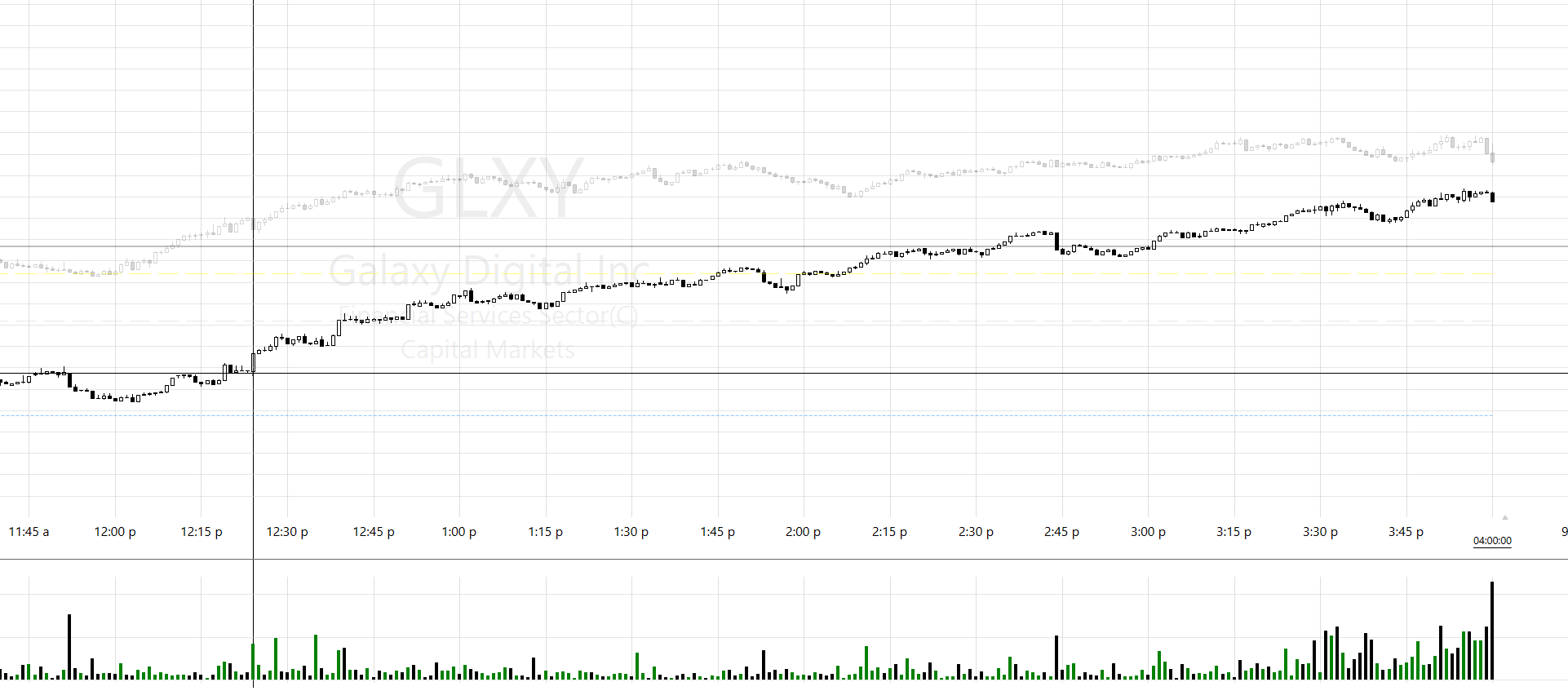
Task: Select the underlined 04:00:00 time label
Action: coord(1492,541)
